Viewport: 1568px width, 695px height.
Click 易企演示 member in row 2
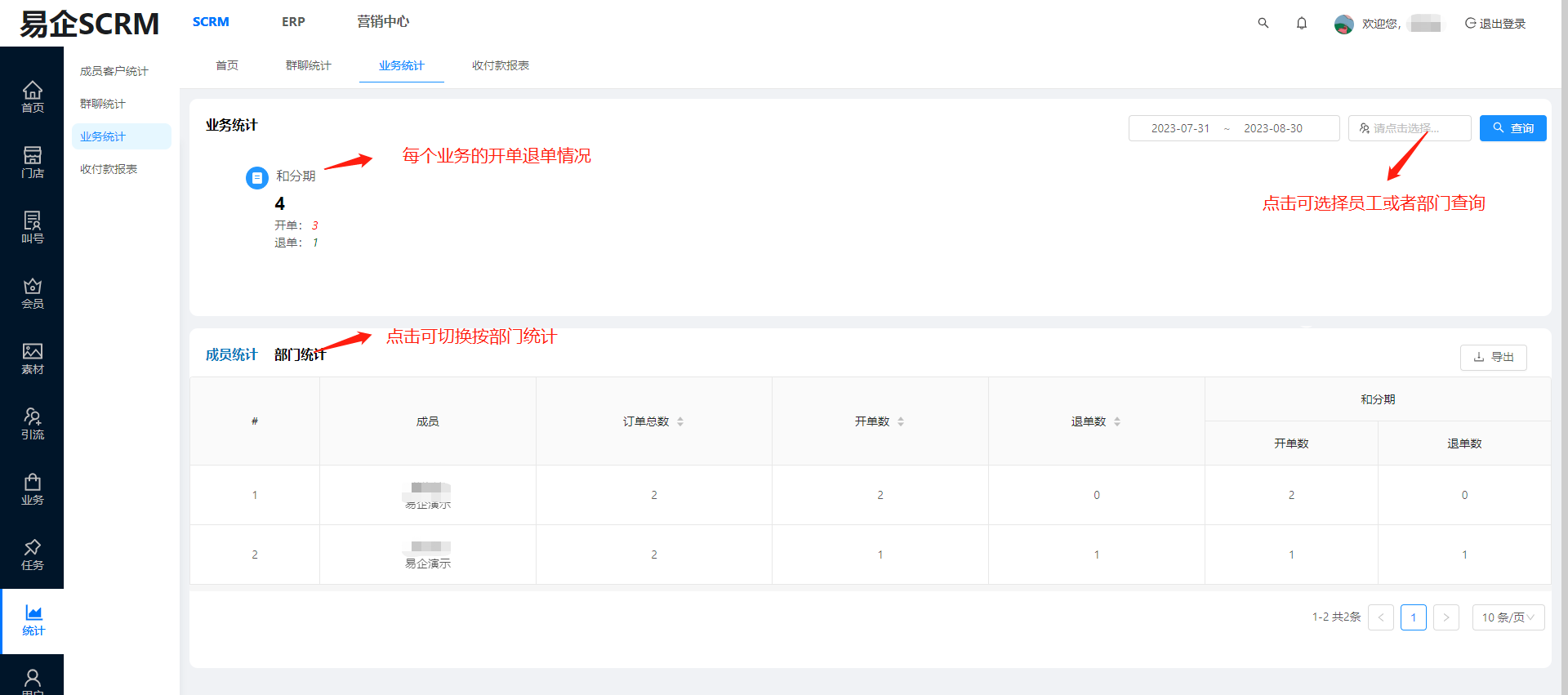(x=428, y=564)
